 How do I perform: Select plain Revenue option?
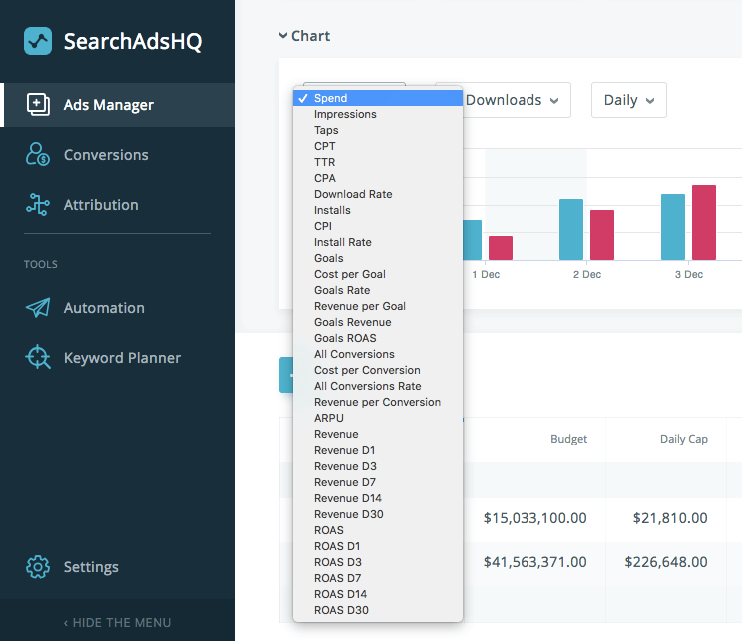378,434
